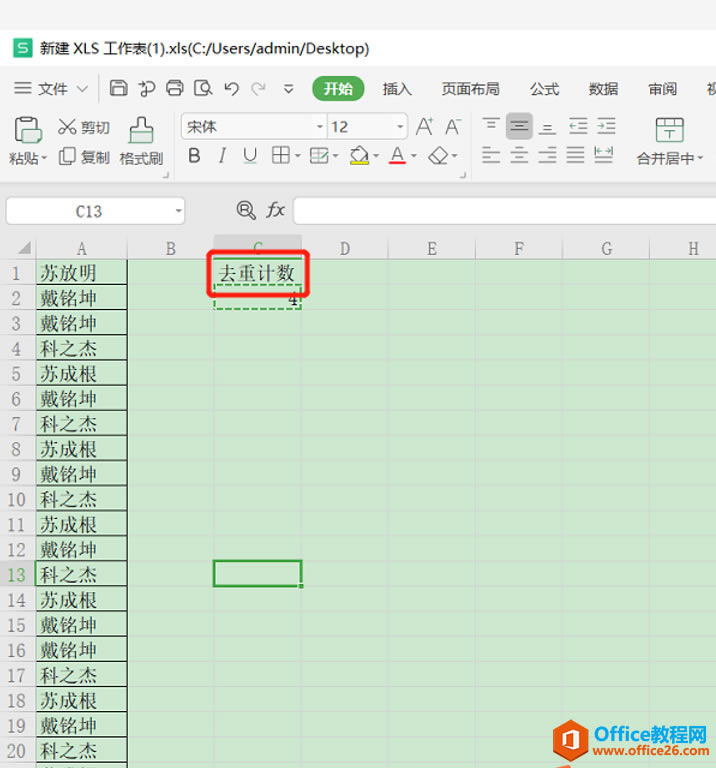Click Merge and Center 合并居中 icon
The image size is (716, 768).
tap(669, 130)
